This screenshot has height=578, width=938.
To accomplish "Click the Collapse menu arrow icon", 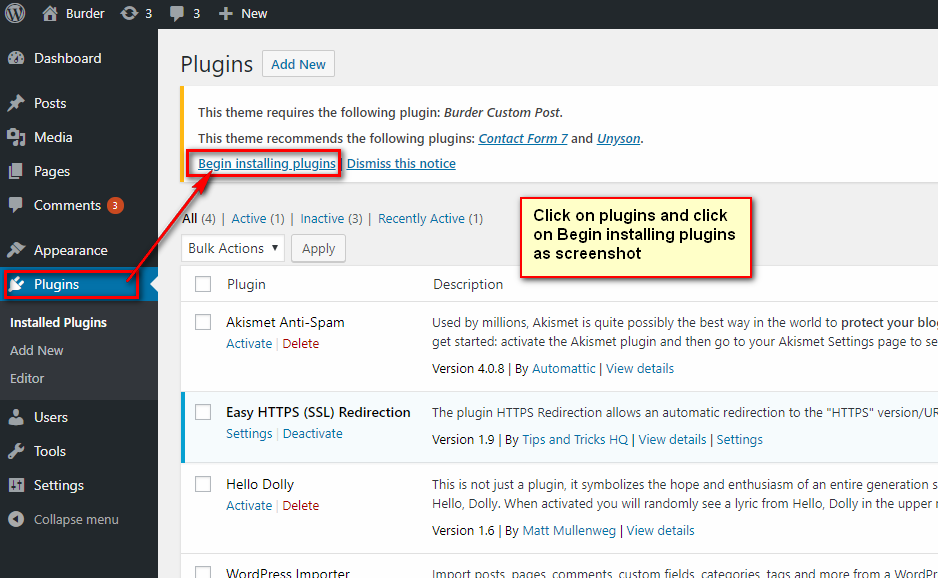I will tap(16, 519).
